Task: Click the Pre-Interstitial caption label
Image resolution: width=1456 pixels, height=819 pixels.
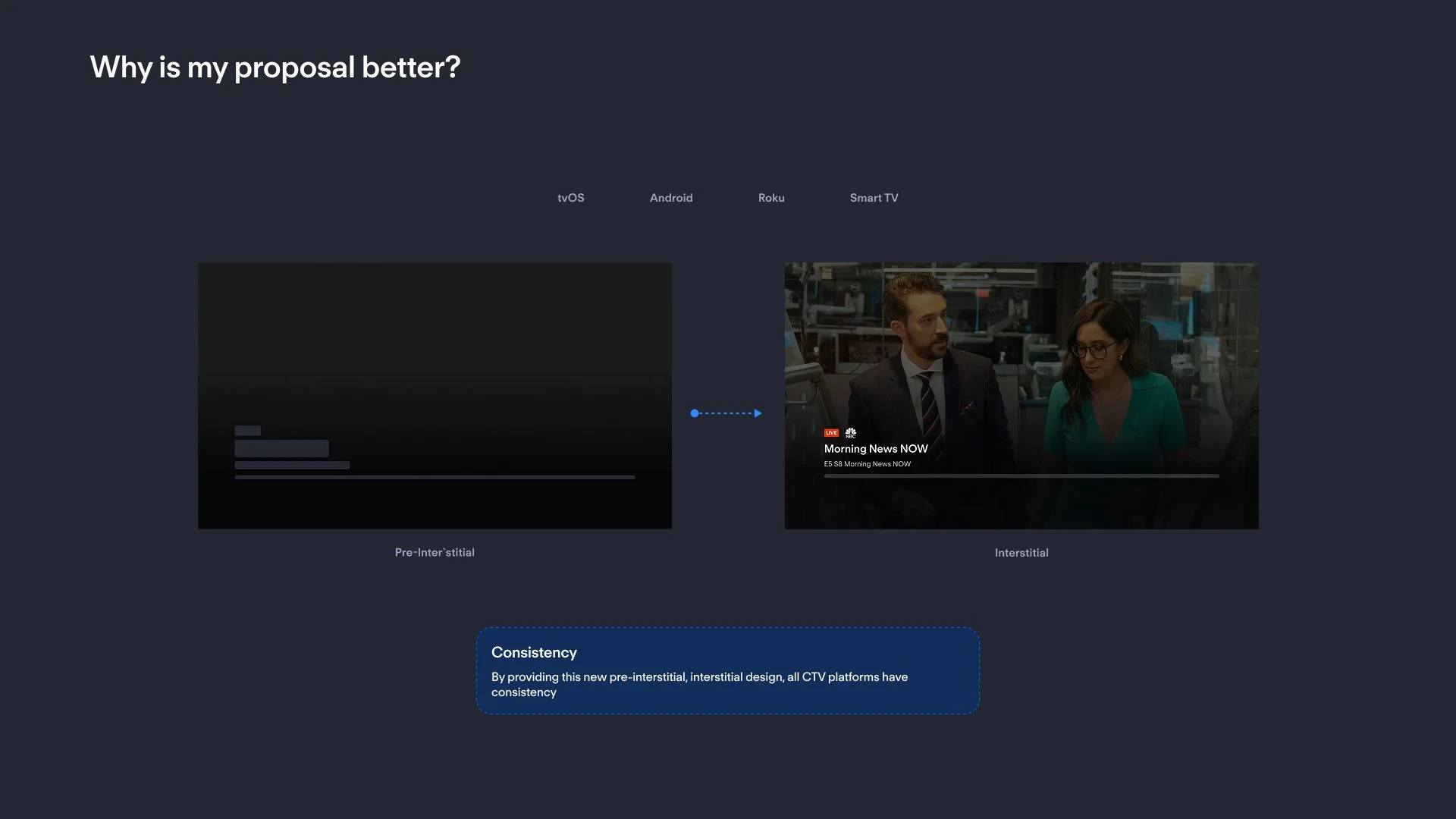Action: pyautogui.click(x=435, y=553)
